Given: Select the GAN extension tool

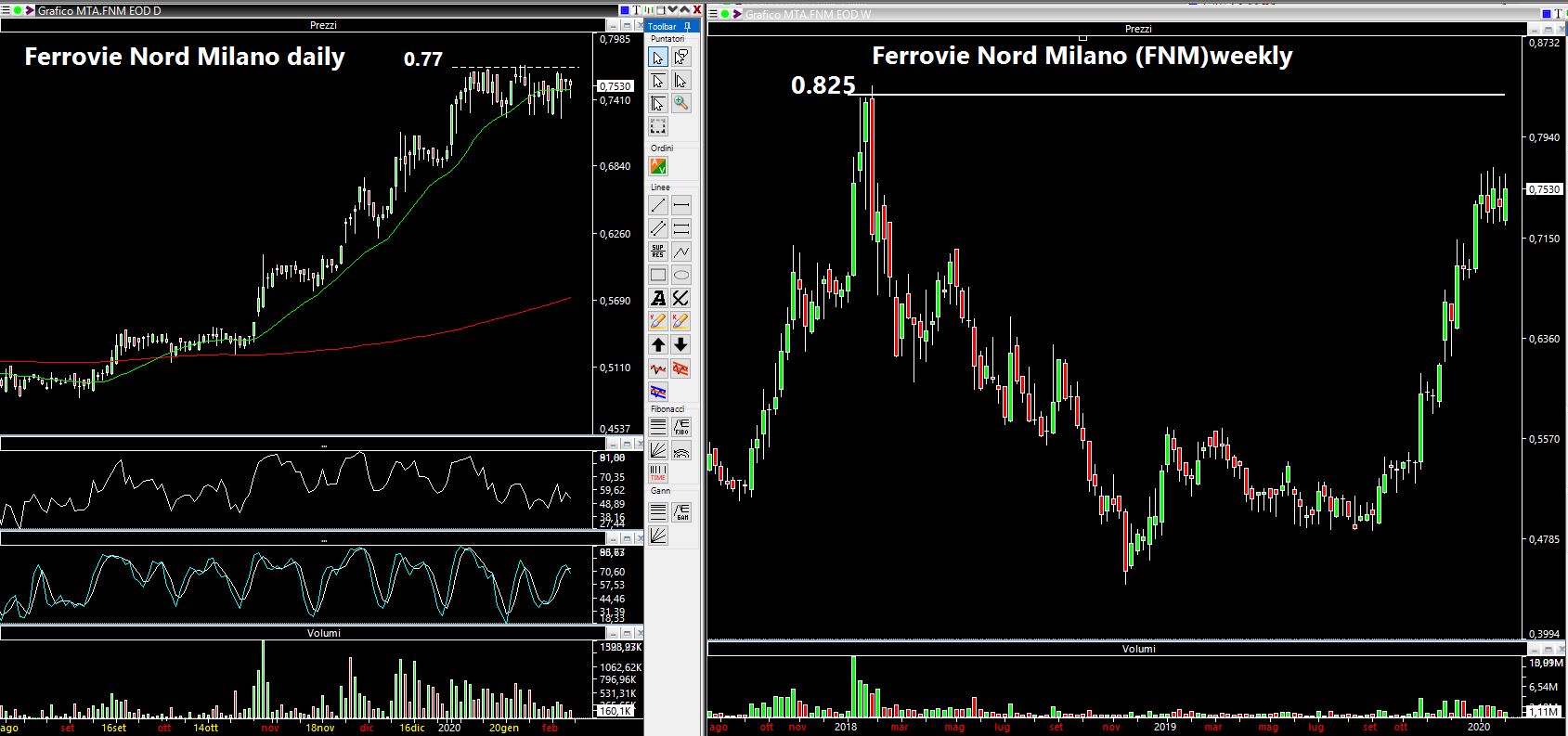Looking at the screenshot, I should (x=681, y=511).
